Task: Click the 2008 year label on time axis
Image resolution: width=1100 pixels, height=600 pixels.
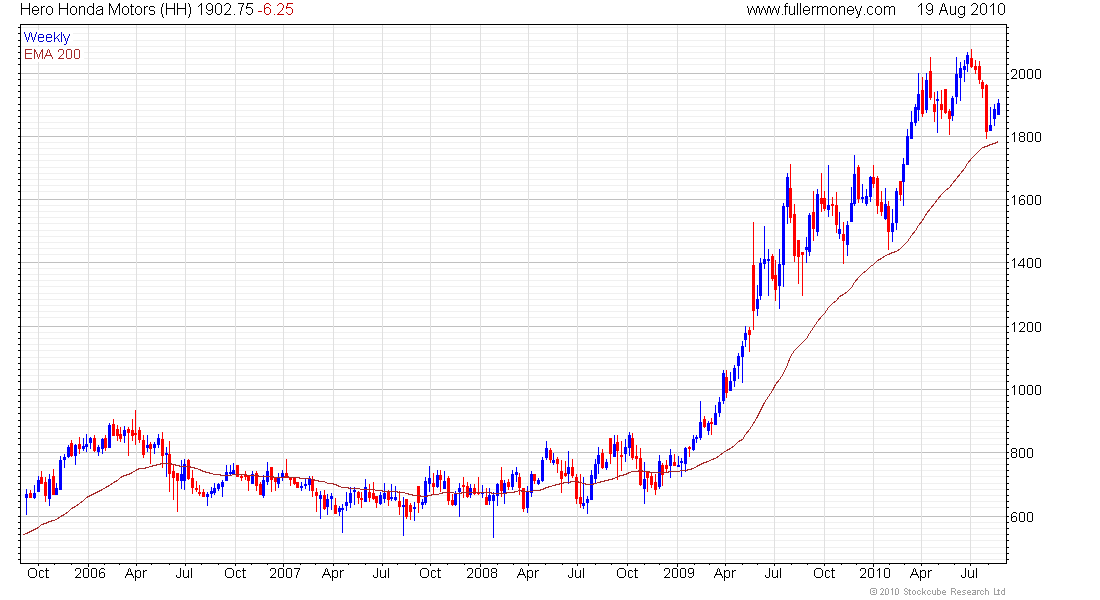Action: 482,573
